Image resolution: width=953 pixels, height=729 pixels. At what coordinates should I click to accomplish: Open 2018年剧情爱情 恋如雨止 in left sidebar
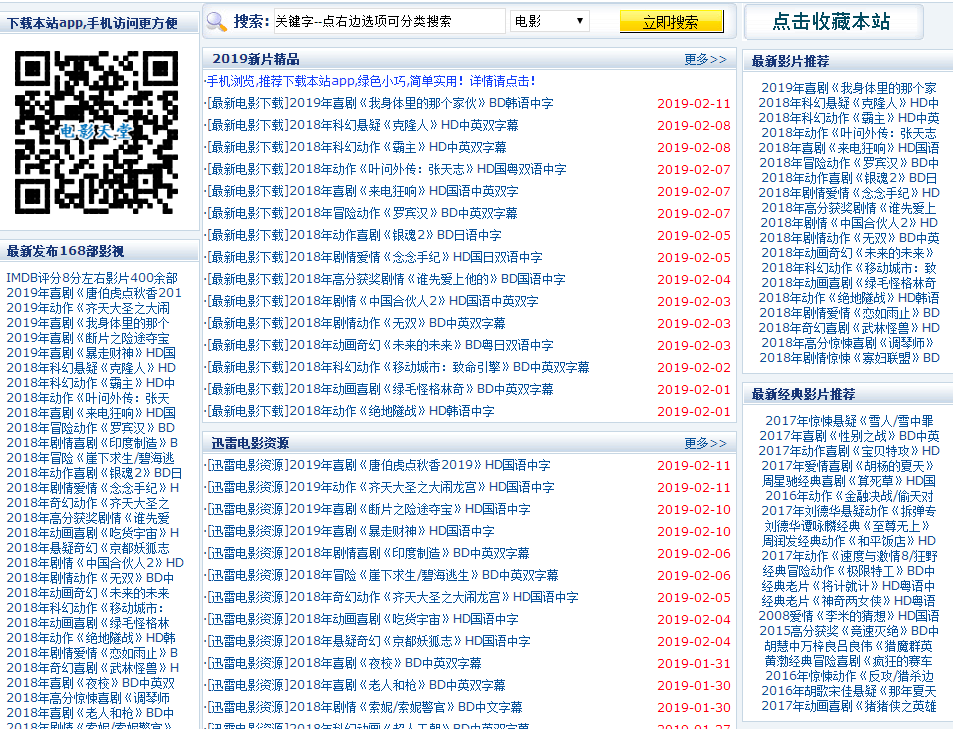pyautogui.click(x=92, y=652)
